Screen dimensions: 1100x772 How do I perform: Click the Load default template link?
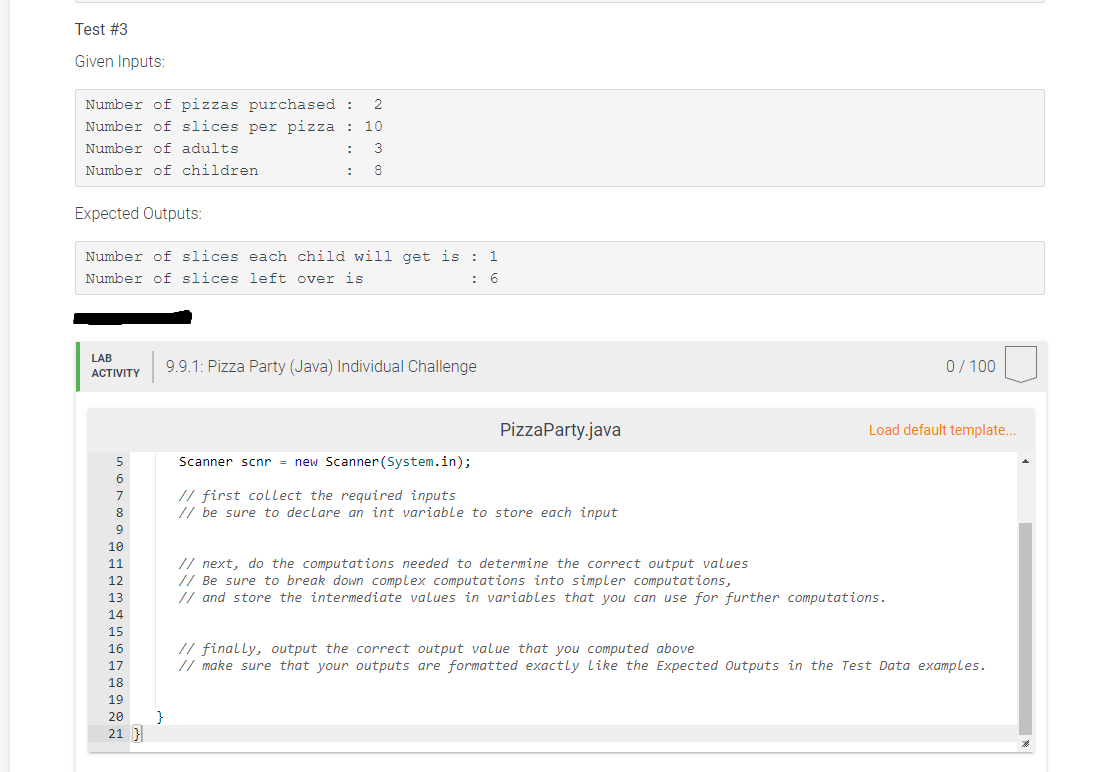pyautogui.click(x=941, y=429)
